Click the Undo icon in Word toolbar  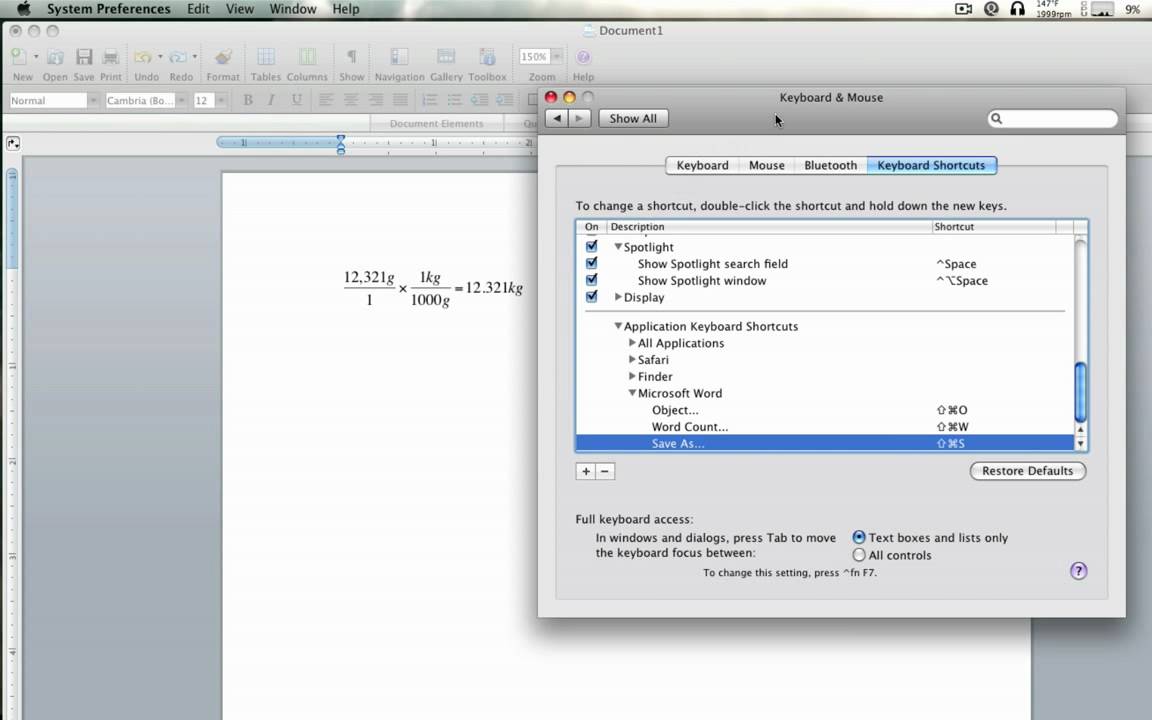(143, 57)
